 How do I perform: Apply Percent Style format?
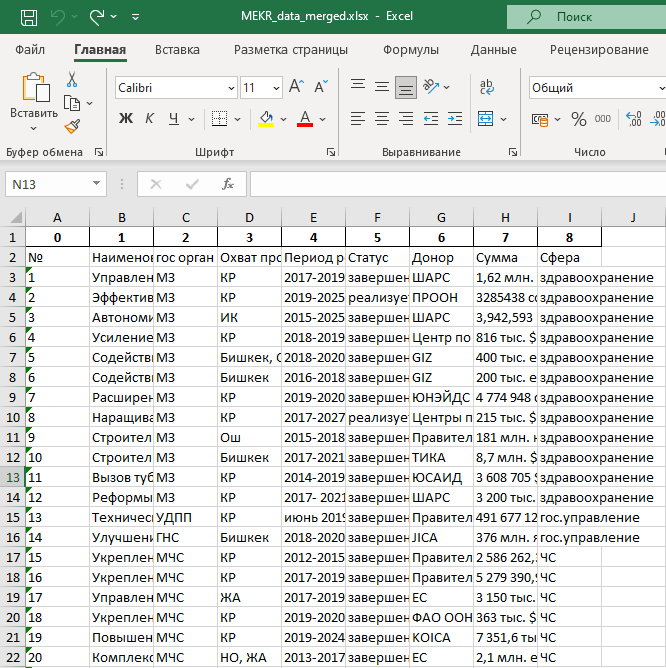tap(579, 120)
